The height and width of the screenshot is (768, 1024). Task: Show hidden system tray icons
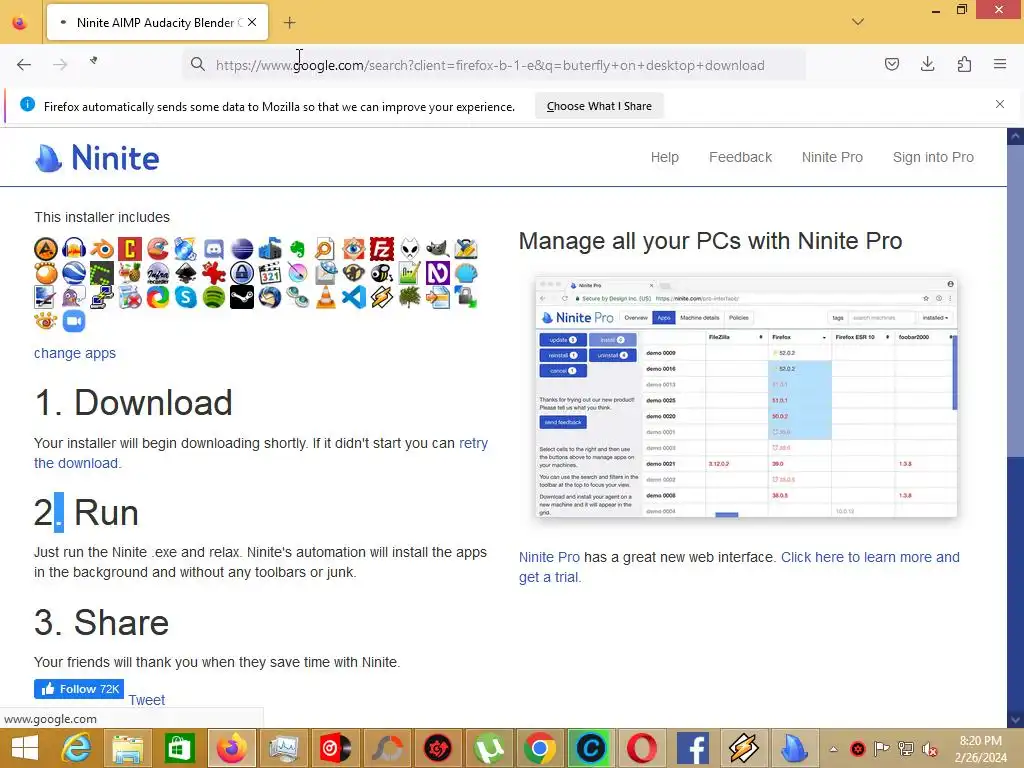coord(833,749)
